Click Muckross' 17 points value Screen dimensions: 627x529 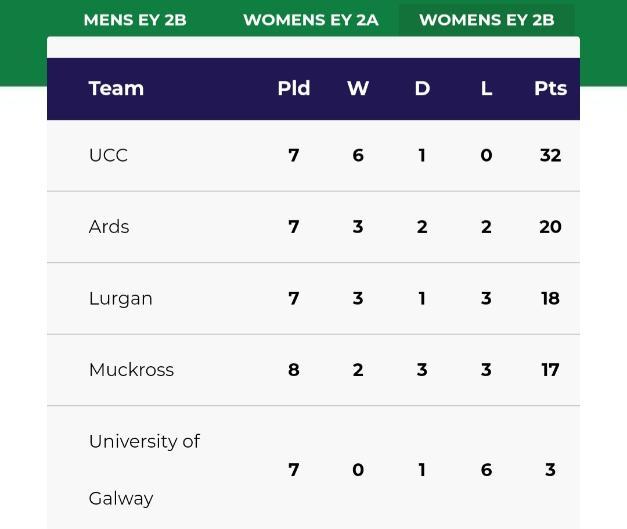tap(550, 370)
